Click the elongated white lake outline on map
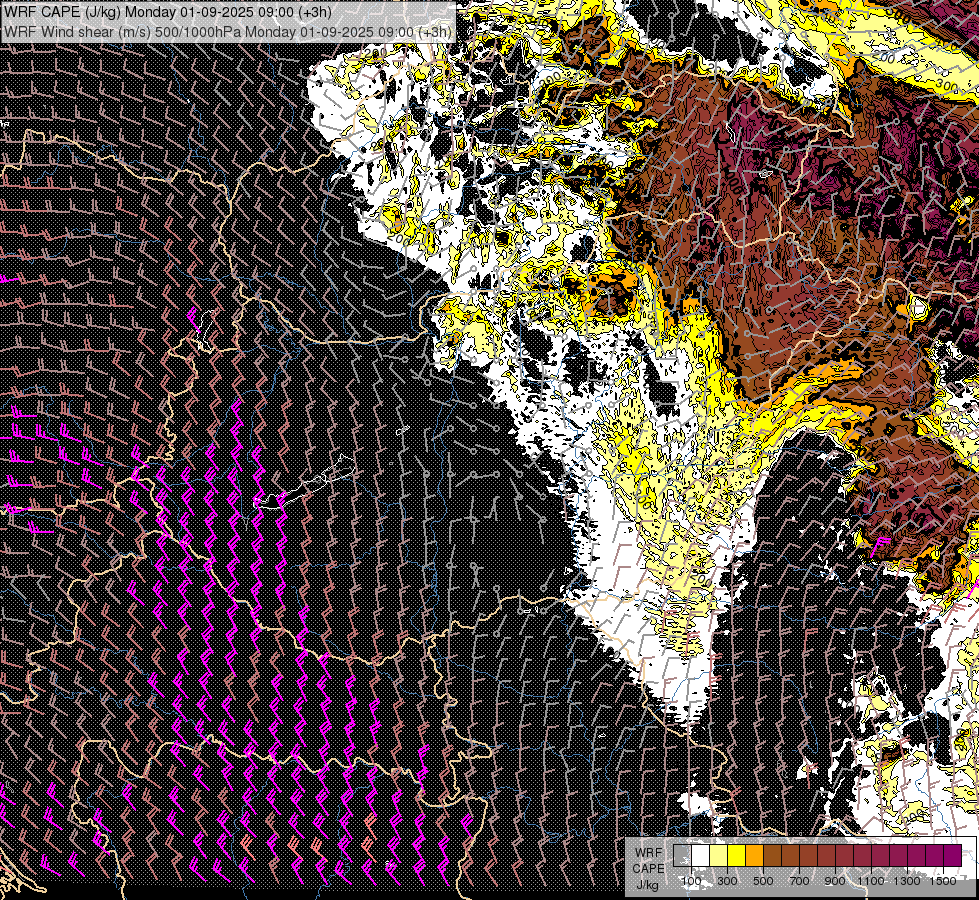Screen dimensions: 979x900 (305, 483)
